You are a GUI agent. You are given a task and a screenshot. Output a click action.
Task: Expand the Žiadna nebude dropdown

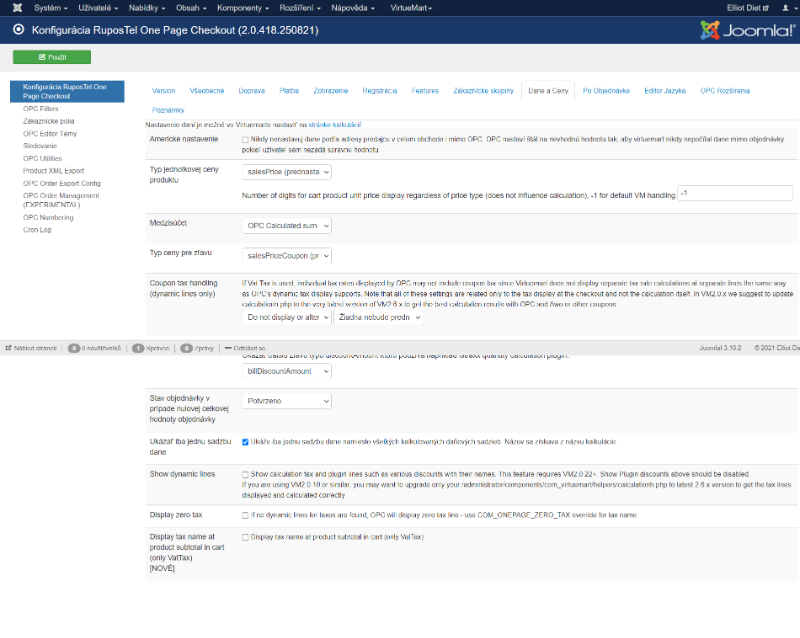[379, 317]
